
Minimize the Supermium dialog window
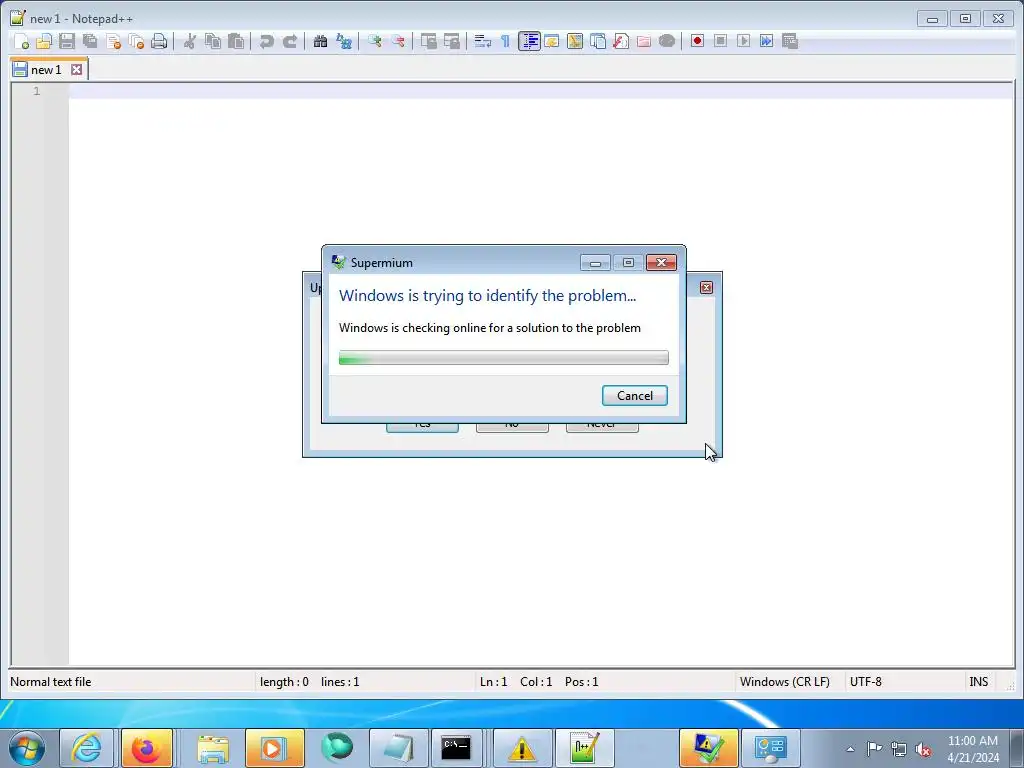click(x=595, y=262)
